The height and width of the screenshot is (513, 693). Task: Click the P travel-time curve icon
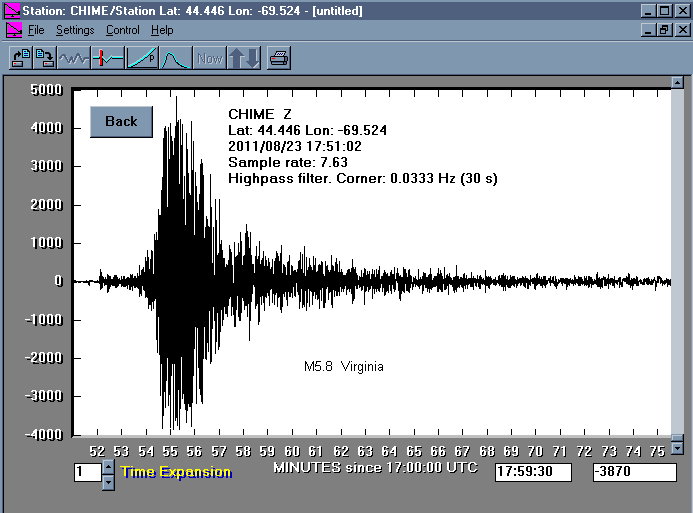[x=143, y=58]
